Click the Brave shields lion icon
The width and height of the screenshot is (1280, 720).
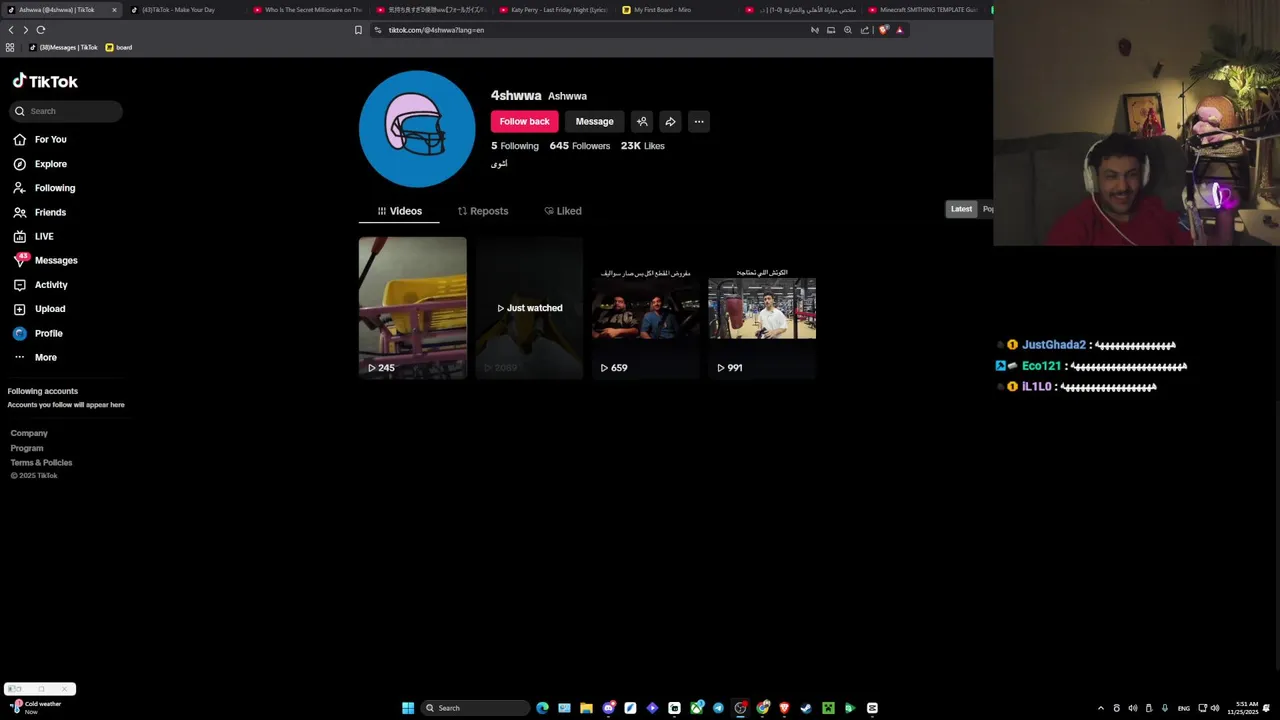click(x=883, y=30)
